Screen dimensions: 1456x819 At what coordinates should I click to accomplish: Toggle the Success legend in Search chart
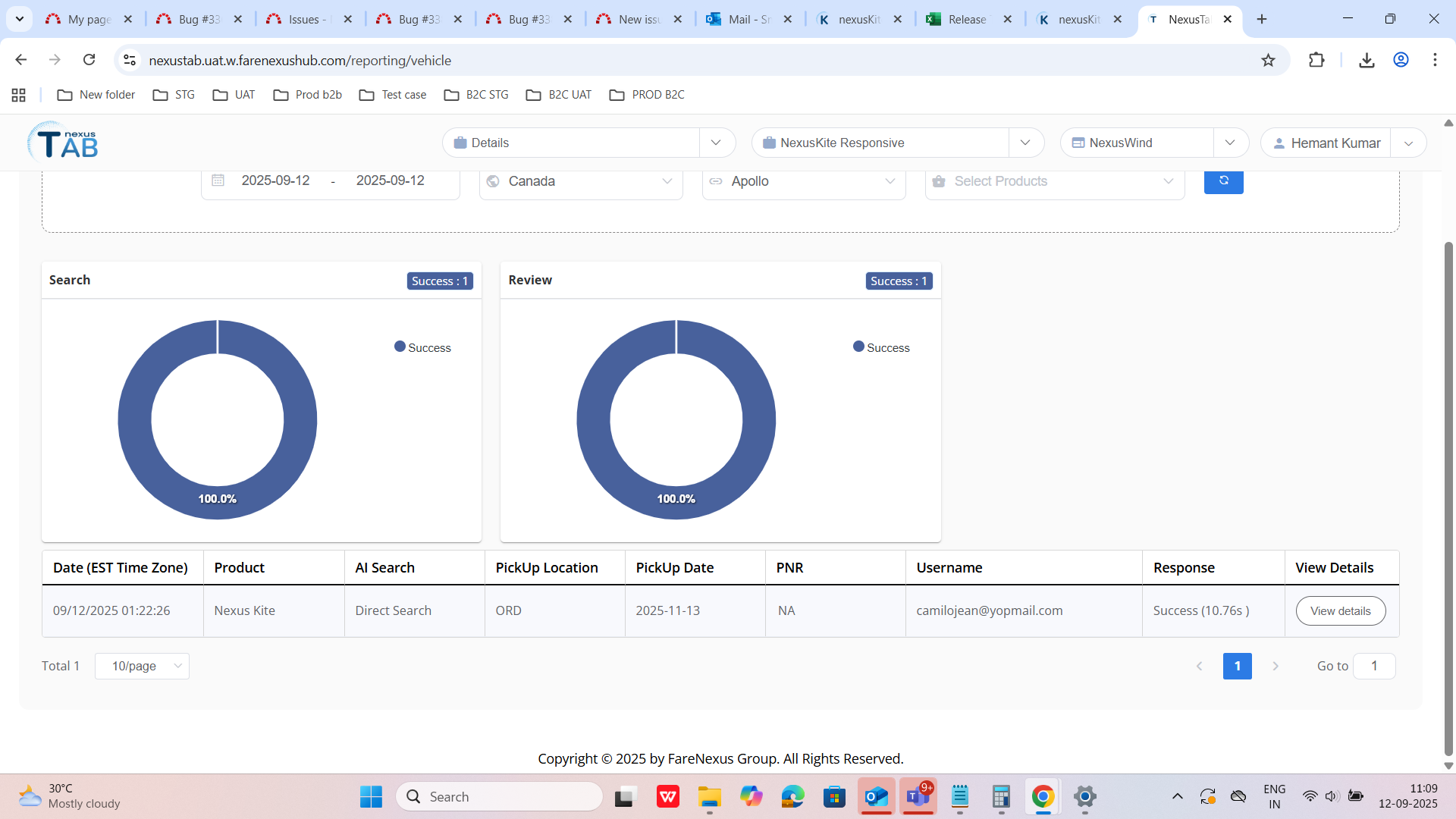pyautogui.click(x=422, y=347)
